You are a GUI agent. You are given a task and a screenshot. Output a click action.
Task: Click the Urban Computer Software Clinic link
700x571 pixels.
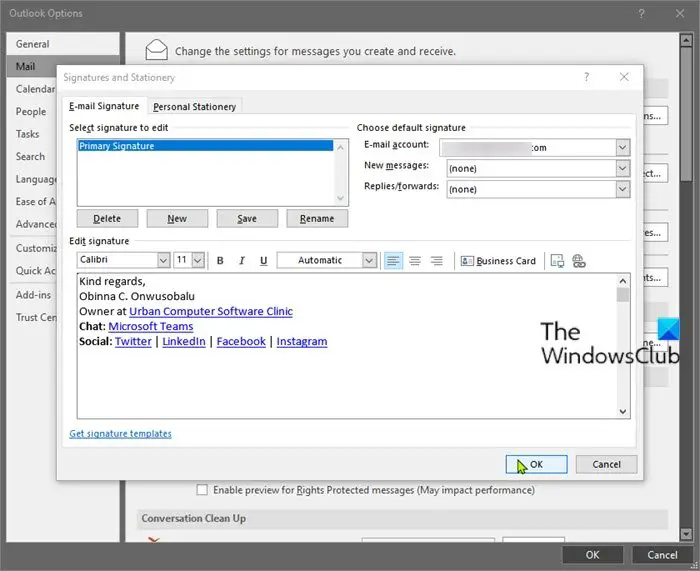[x=211, y=311]
